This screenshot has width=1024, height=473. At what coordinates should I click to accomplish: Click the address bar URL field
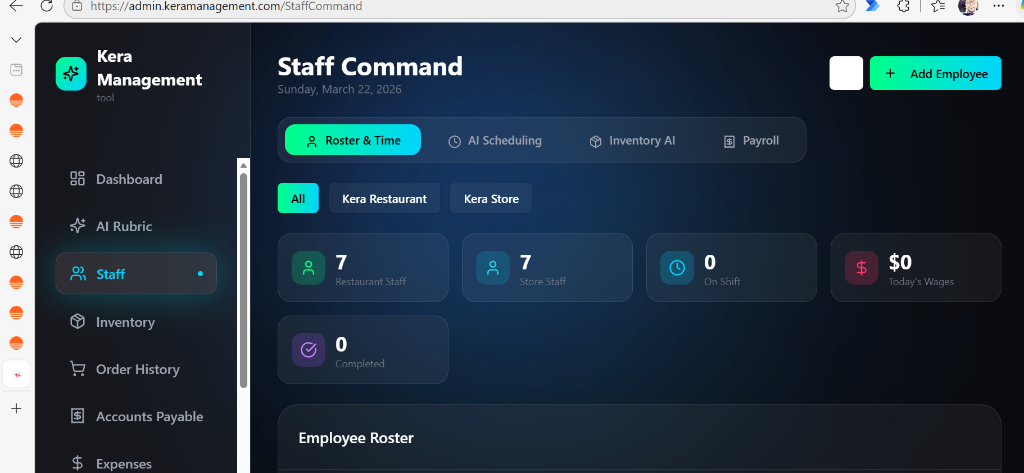click(457, 6)
